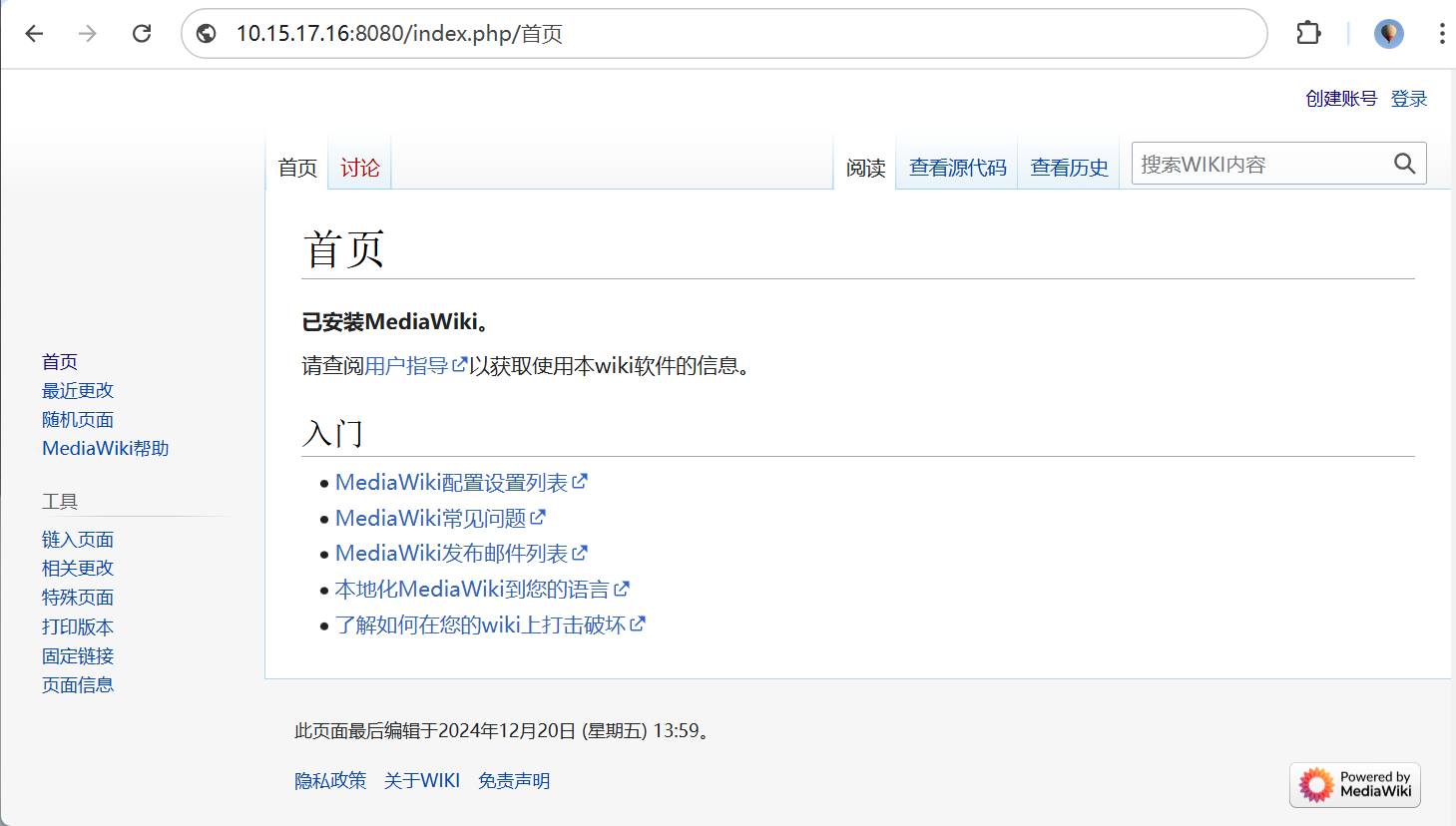The height and width of the screenshot is (826, 1456).
Task: Click 固定链接 tool link
Action: 78,656
